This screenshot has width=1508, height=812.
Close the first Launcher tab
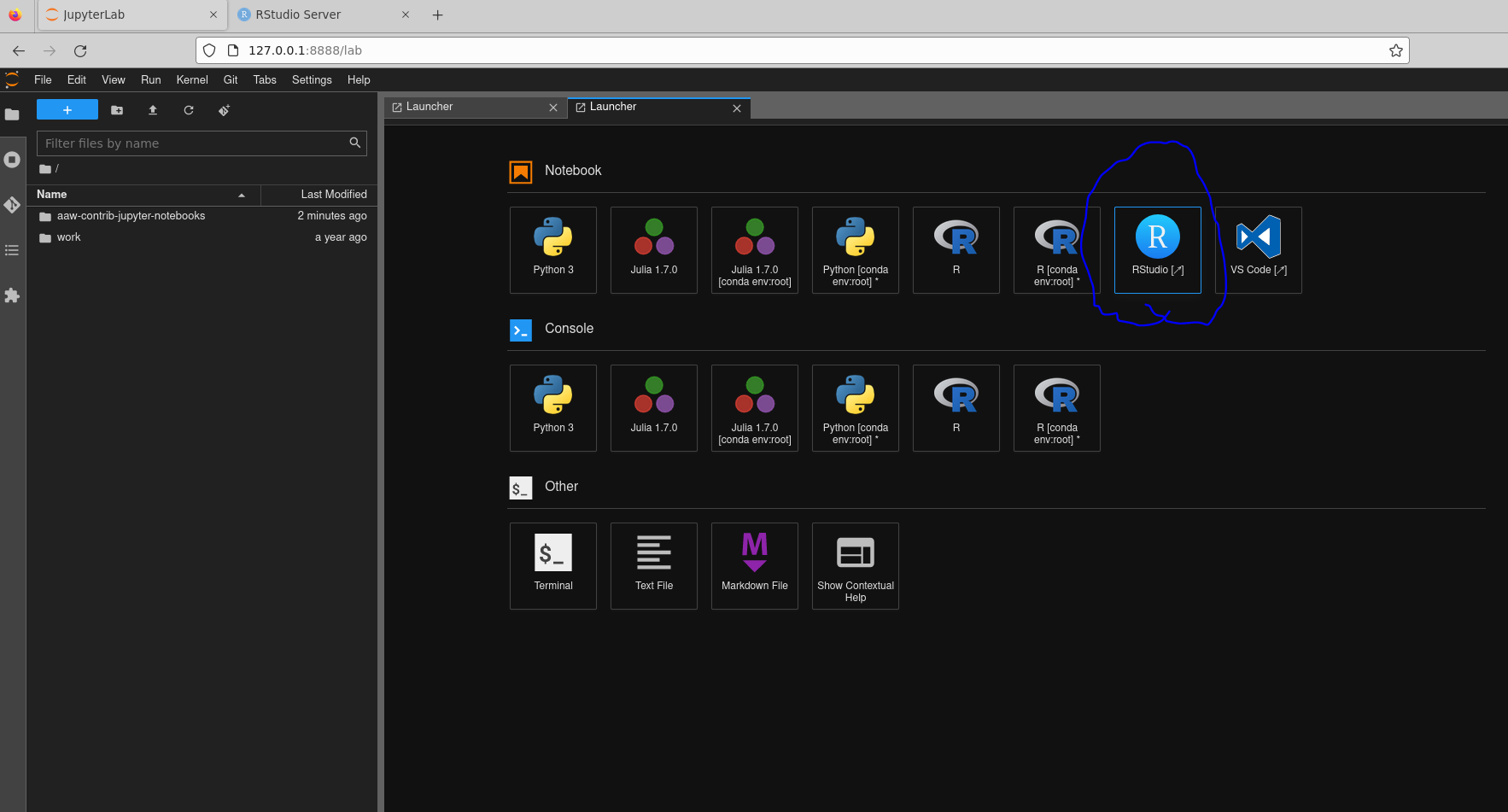click(x=553, y=108)
